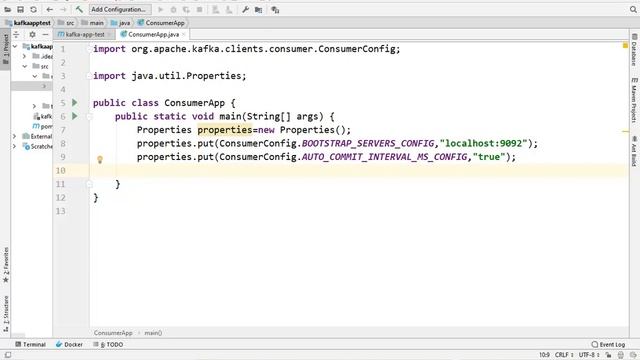Hide the project panel with minus icon
The image size is (640, 360).
click(45, 35)
